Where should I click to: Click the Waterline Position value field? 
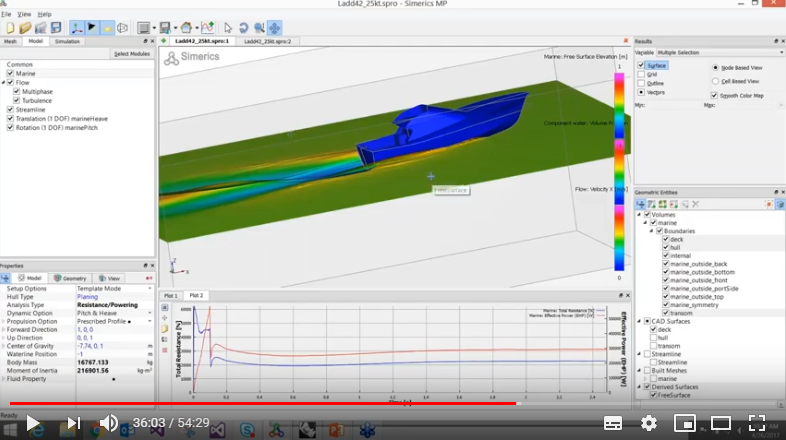click(x=114, y=354)
